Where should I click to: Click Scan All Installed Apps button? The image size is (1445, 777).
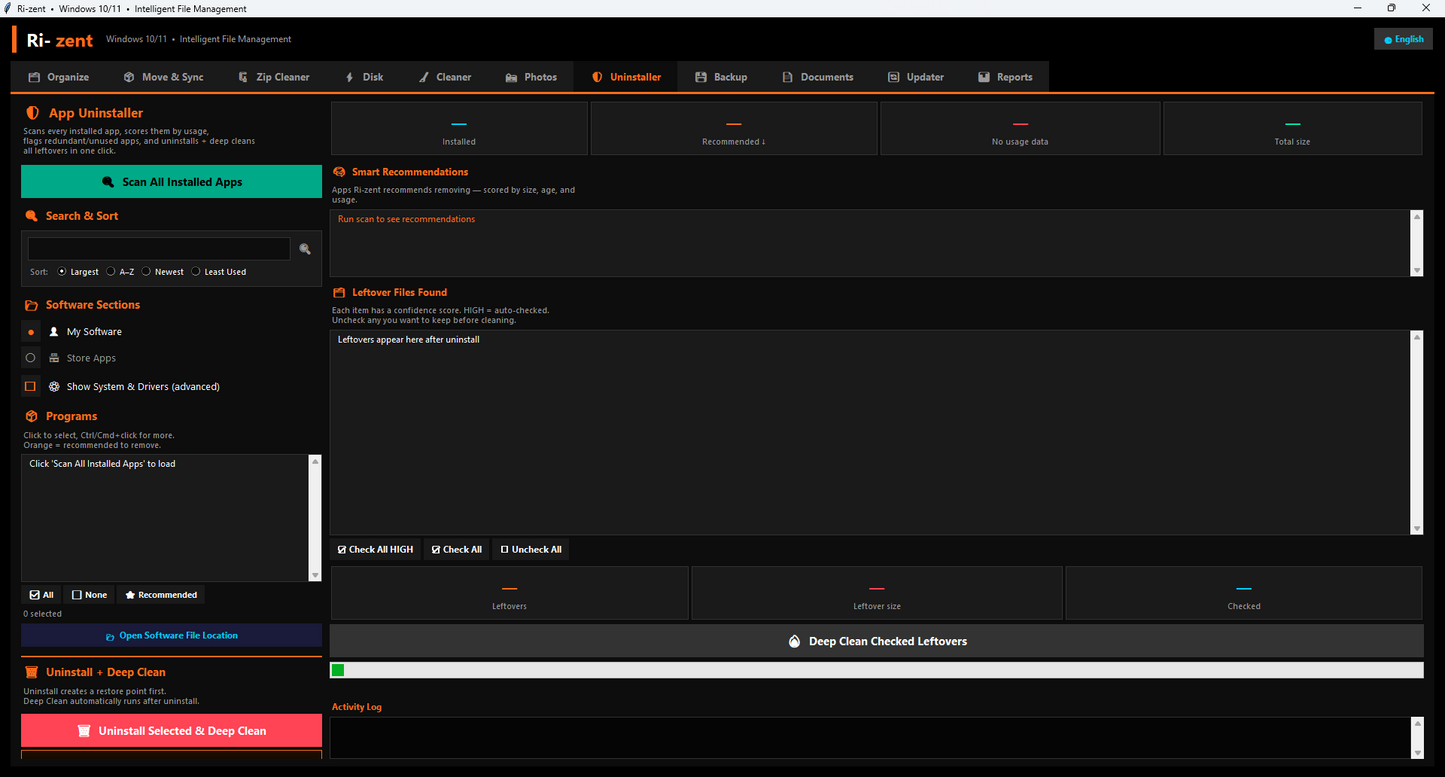pyautogui.click(x=172, y=182)
